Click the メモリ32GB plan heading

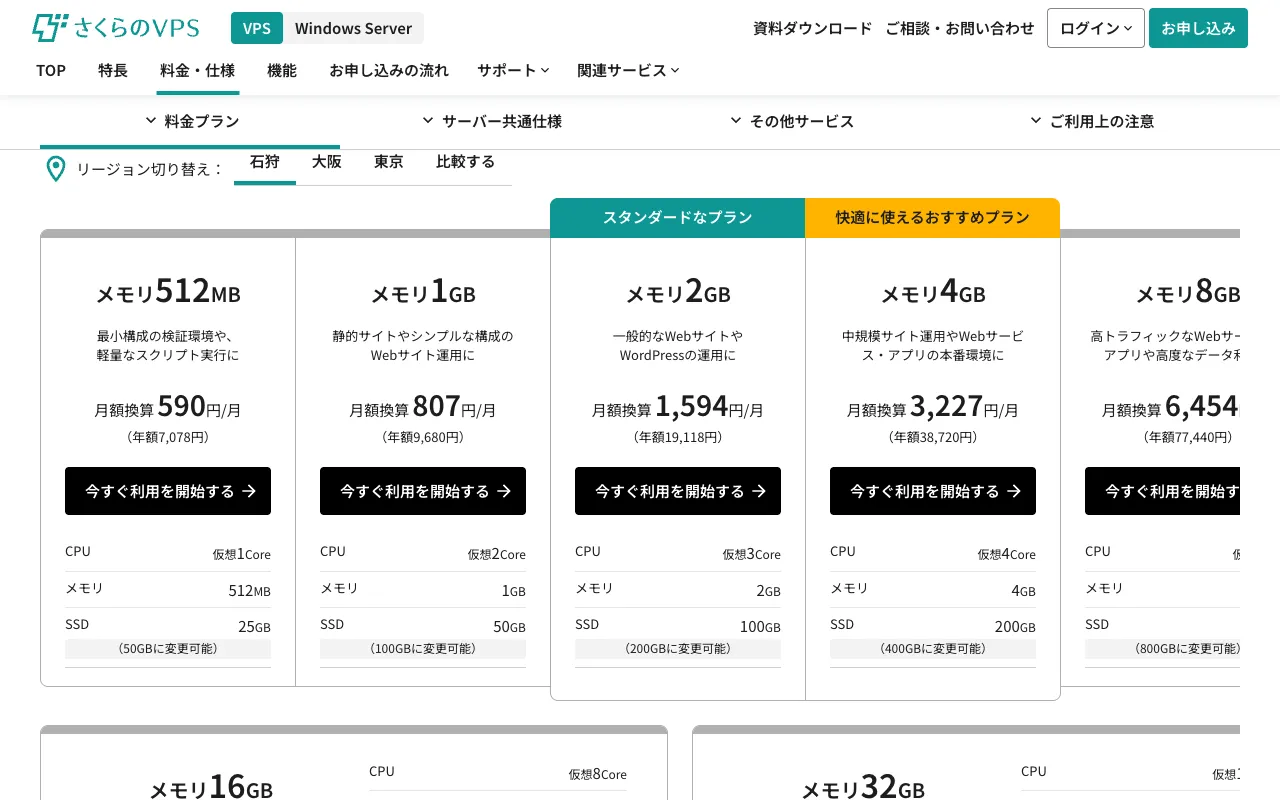pos(863,787)
